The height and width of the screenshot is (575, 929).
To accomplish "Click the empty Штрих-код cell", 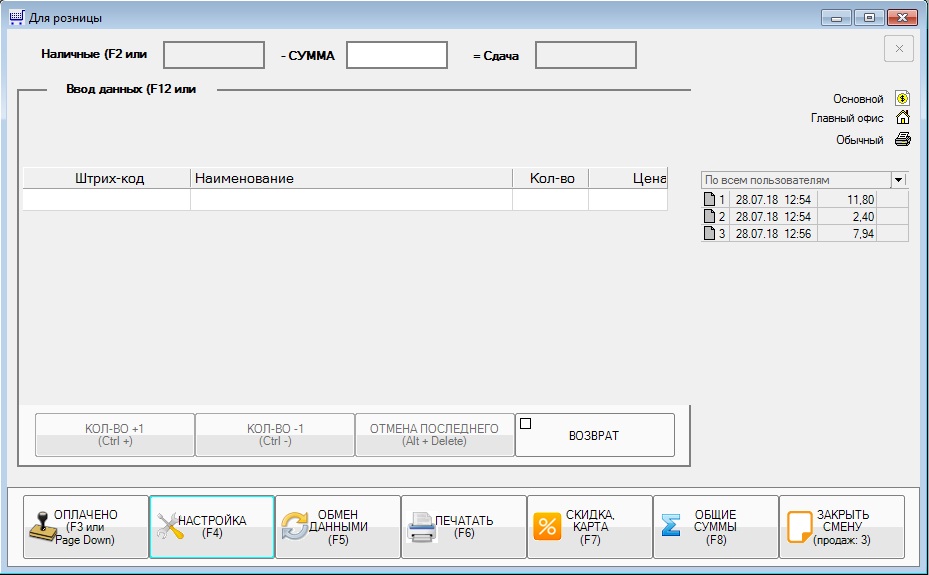I will [107, 200].
